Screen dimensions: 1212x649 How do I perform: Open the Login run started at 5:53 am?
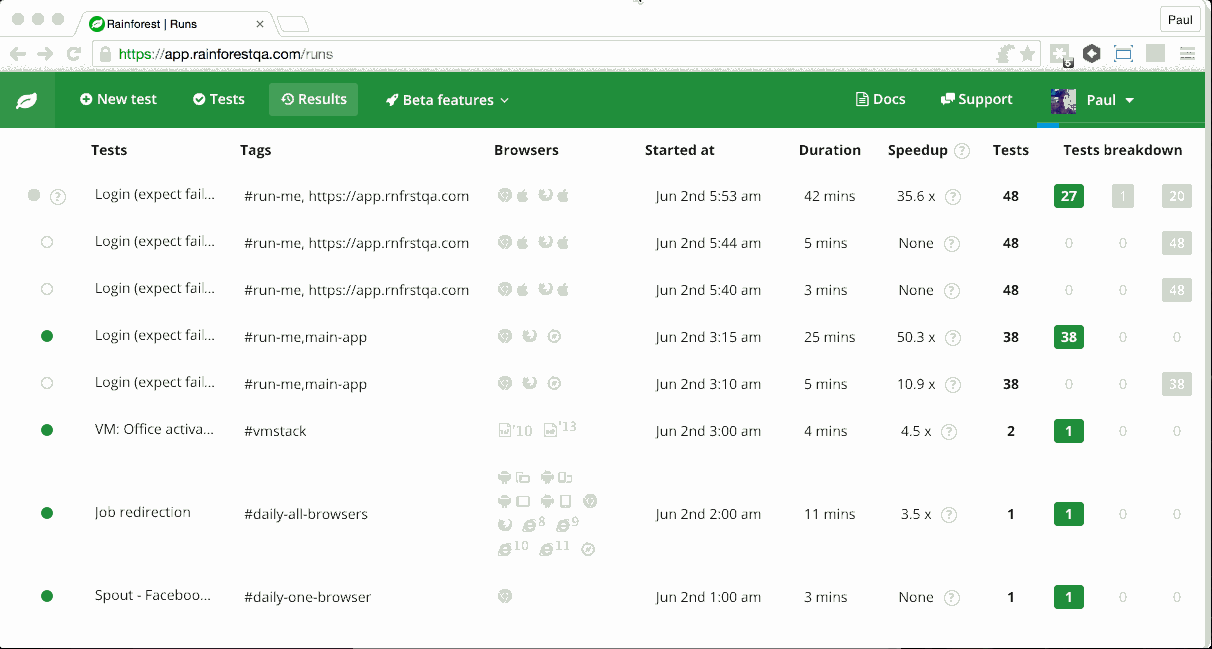pyautogui.click(x=155, y=195)
